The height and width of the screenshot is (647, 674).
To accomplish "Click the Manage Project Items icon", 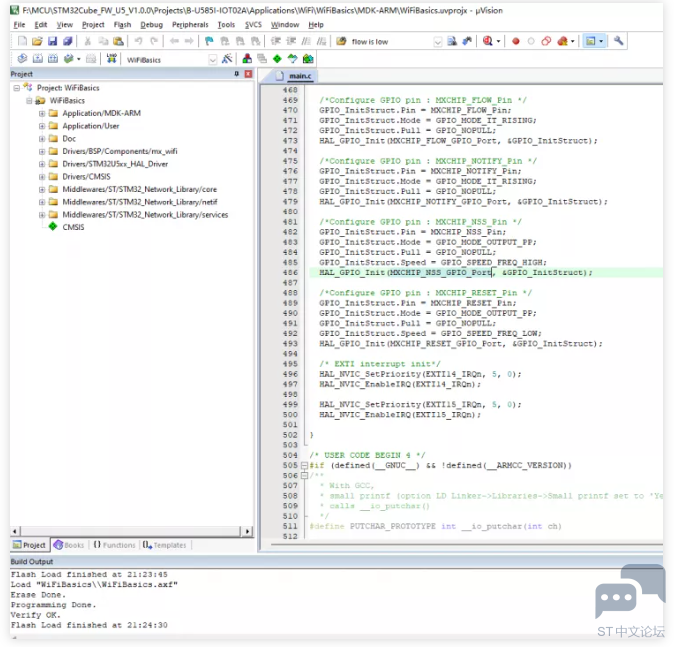I will coord(247,59).
